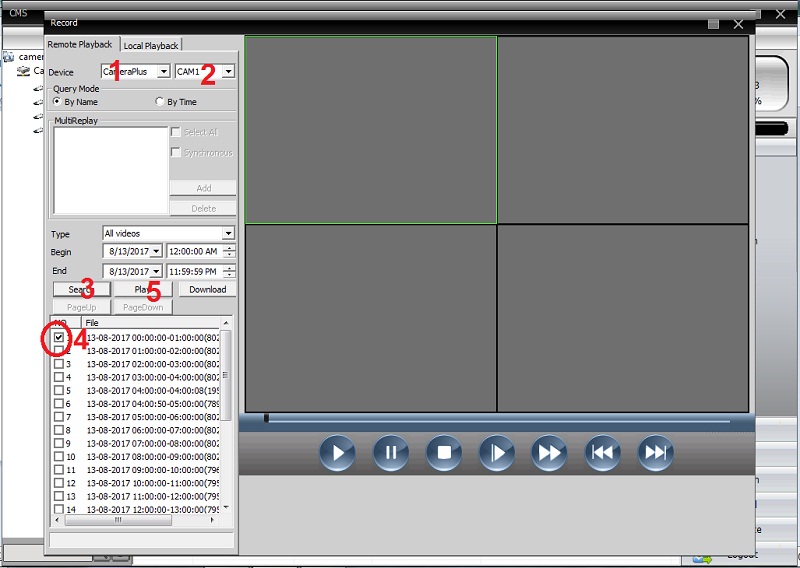Toggle the Synchronous checkbox
This screenshot has height=568, width=800.
coord(176,152)
